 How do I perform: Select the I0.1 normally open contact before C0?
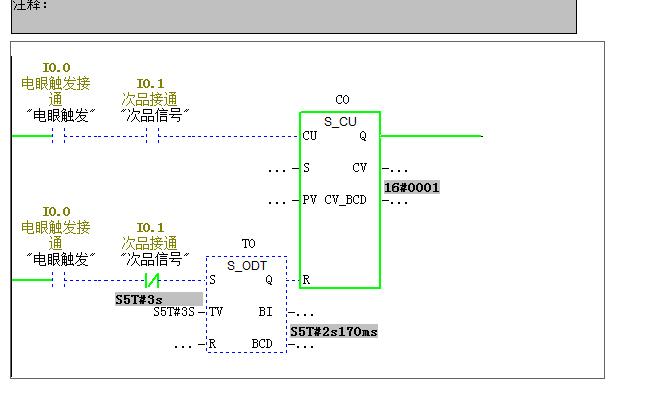click(154, 135)
